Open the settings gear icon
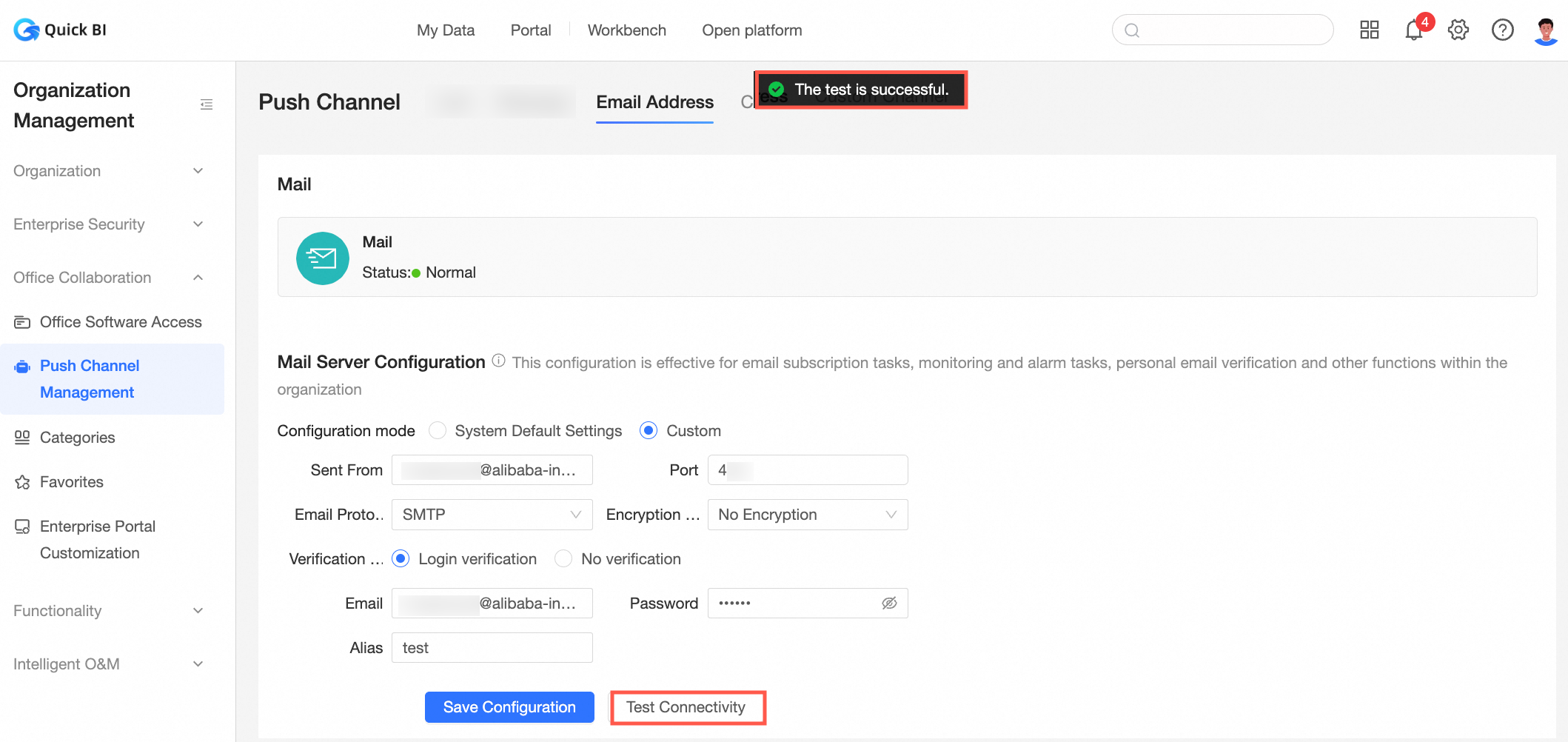This screenshot has height=742, width=1568. point(1458,30)
